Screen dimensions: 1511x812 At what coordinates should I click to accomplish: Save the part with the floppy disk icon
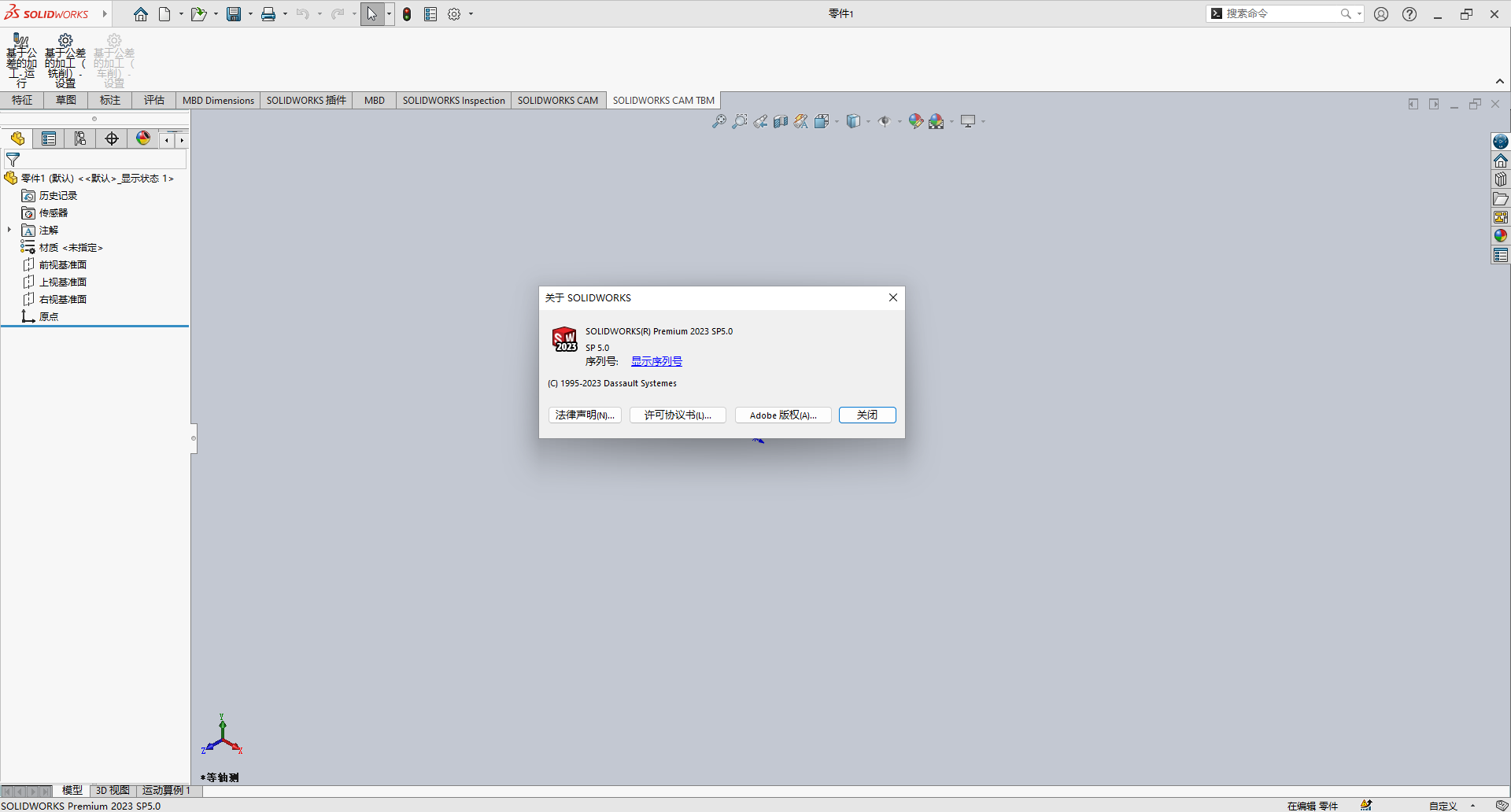pos(234,14)
